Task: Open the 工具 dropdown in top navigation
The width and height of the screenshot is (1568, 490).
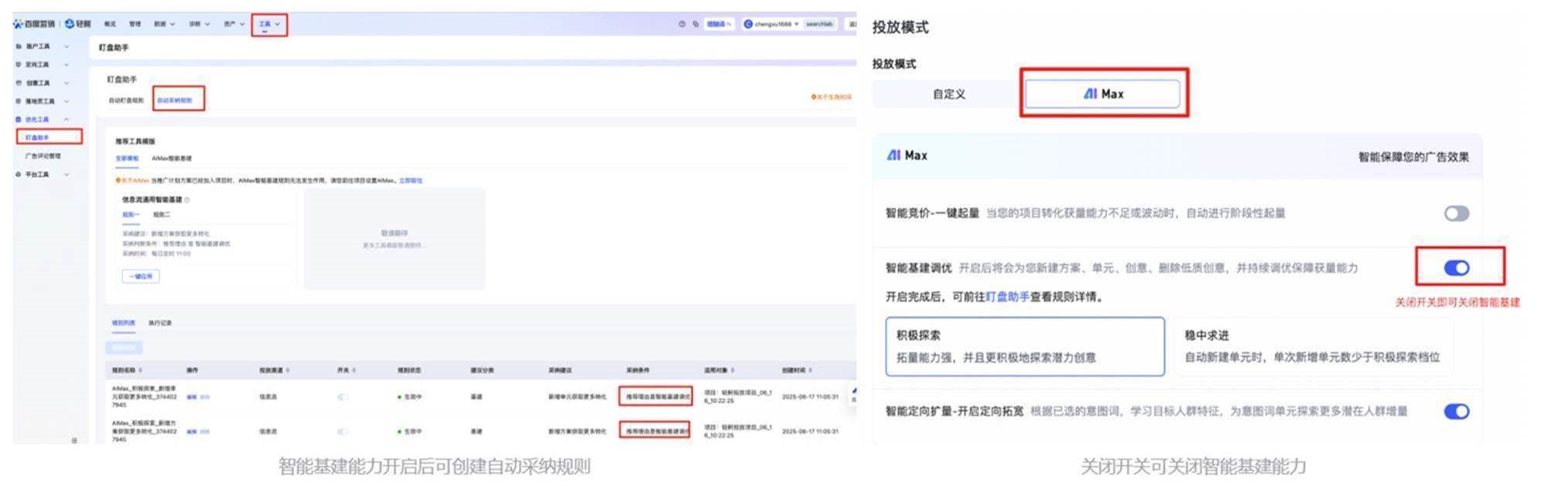Action: click(268, 24)
